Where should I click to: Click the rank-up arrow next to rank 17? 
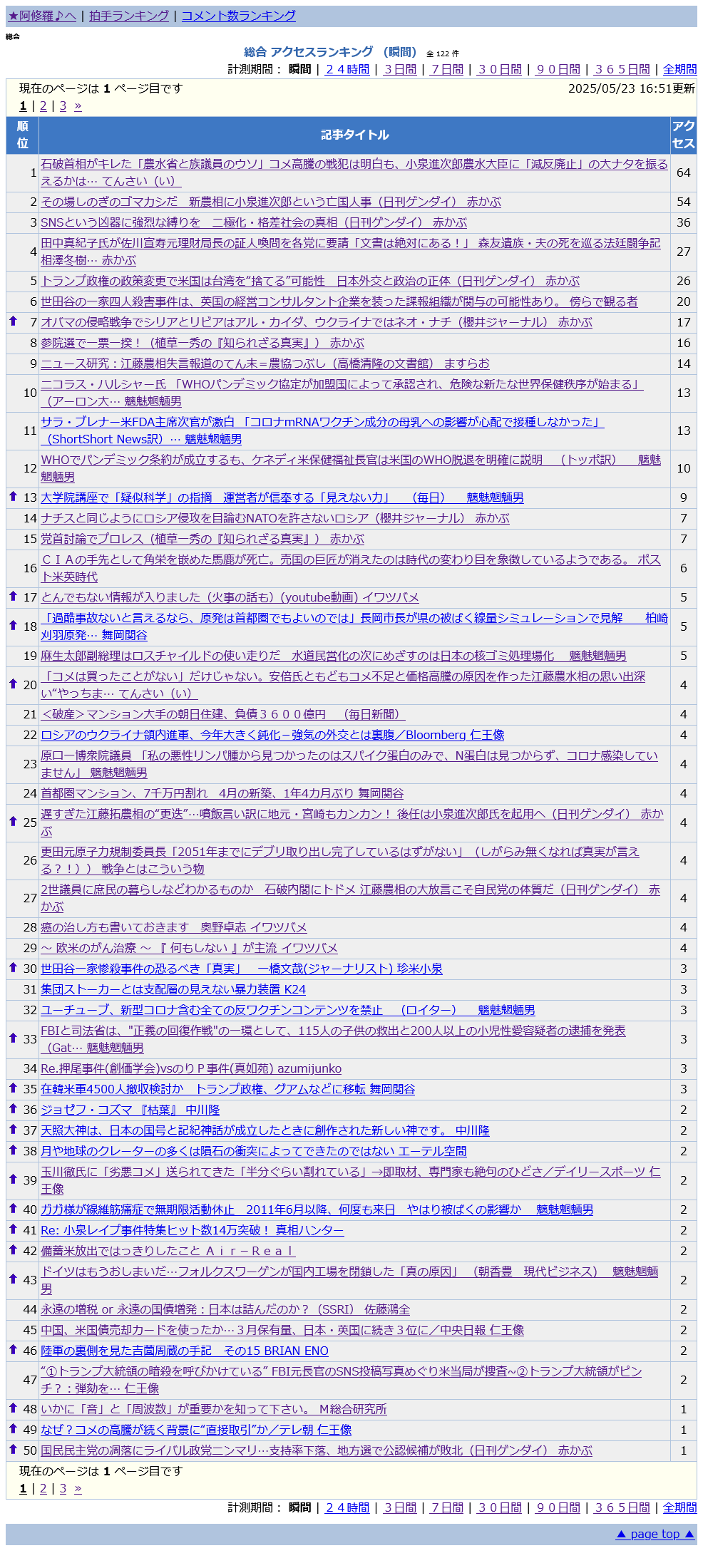tap(13, 597)
